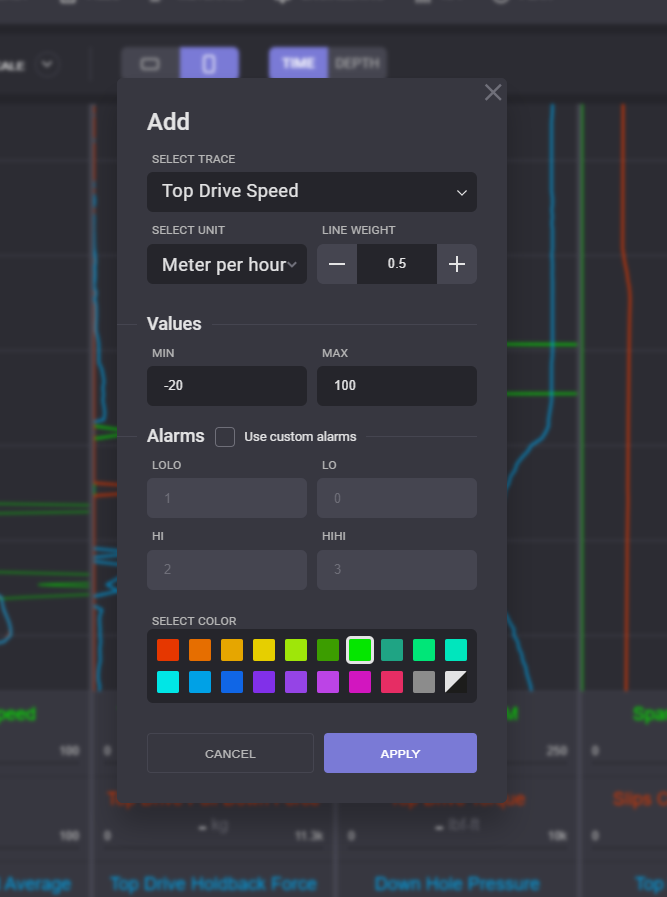Image resolution: width=667 pixels, height=897 pixels.
Task: Select the vertical layout toggle icon
Action: coord(209,63)
